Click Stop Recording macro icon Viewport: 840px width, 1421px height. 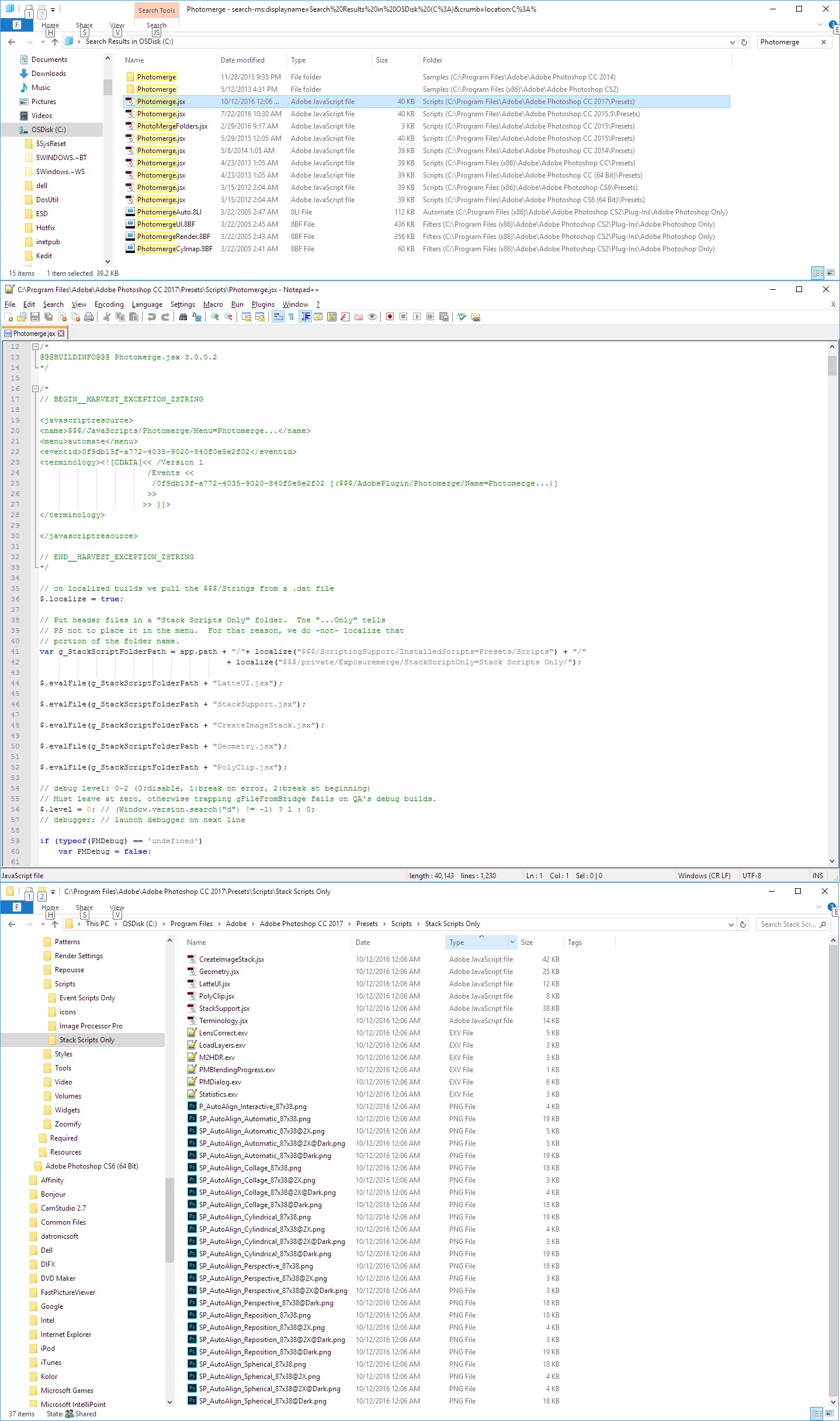pyautogui.click(x=404, y=317)
